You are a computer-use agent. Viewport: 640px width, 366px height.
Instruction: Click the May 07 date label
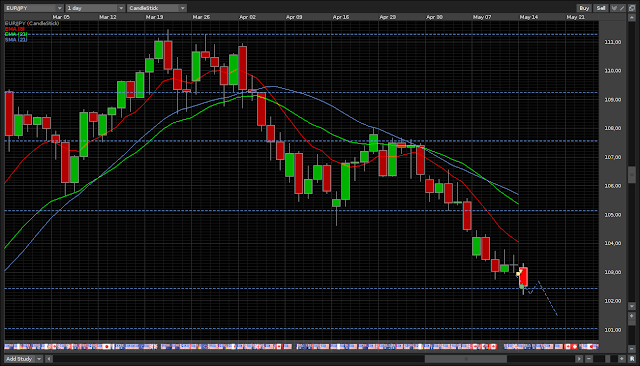click(x=482, y=17)
